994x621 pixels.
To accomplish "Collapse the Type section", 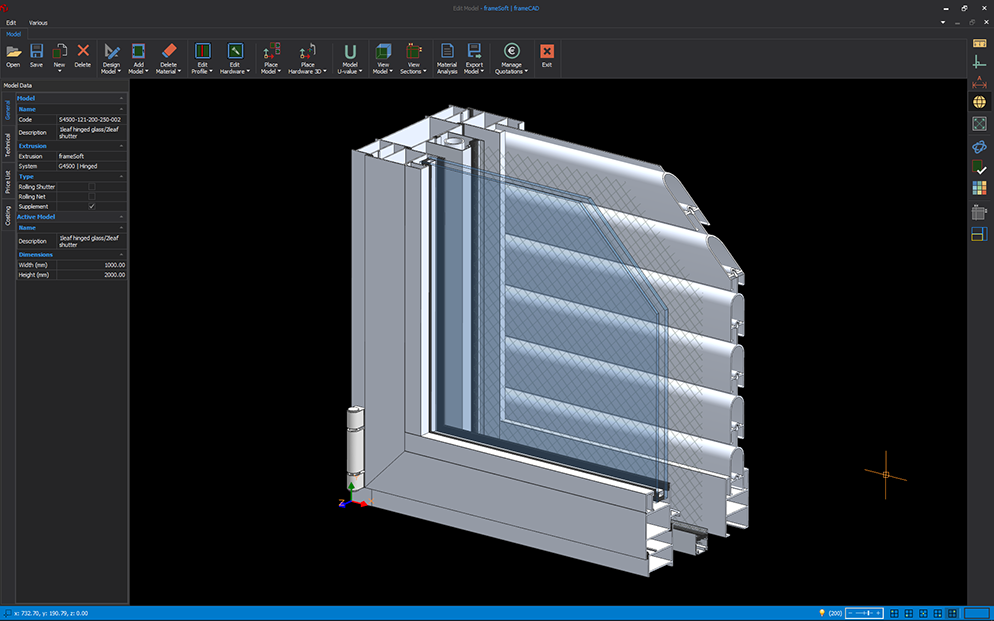I will point(121,177).
